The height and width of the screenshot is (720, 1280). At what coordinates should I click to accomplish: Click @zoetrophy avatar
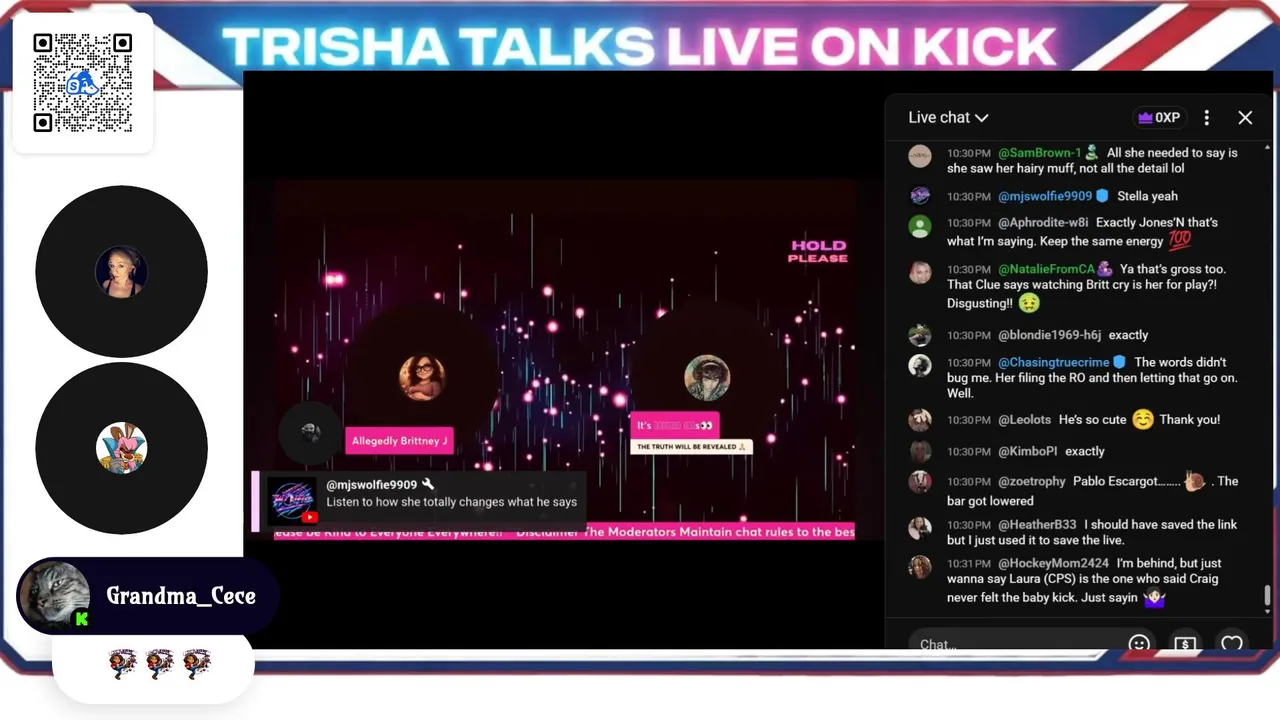click(920, 483)
